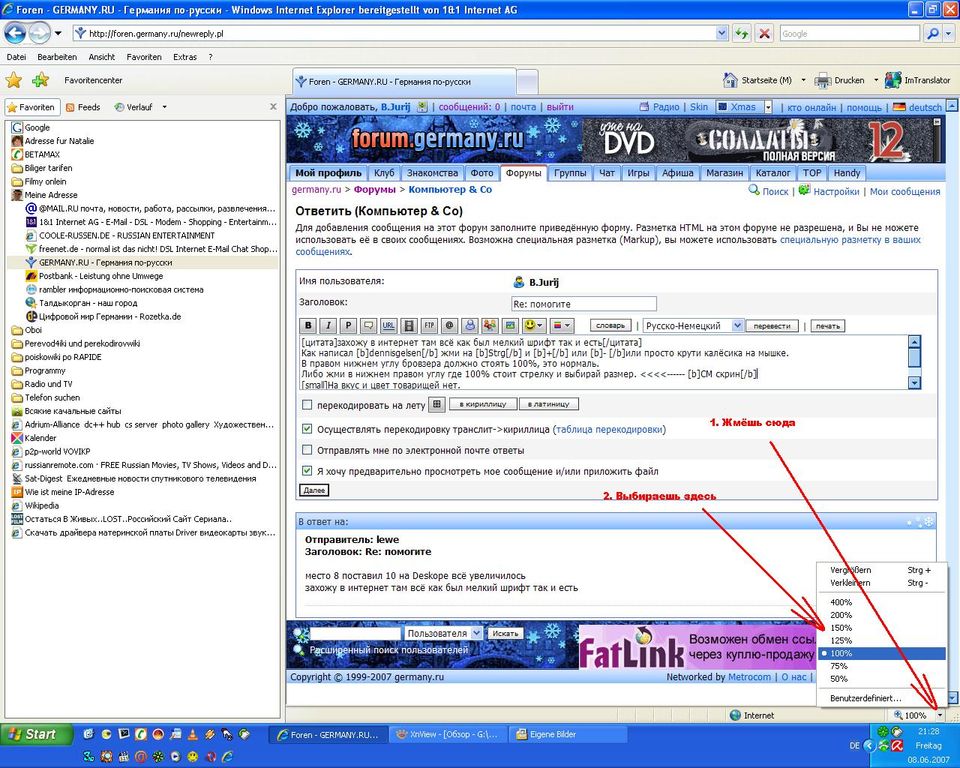Insert a quote using the speech bubble icon
Screen dimensions: 960x768
[369, 326]
